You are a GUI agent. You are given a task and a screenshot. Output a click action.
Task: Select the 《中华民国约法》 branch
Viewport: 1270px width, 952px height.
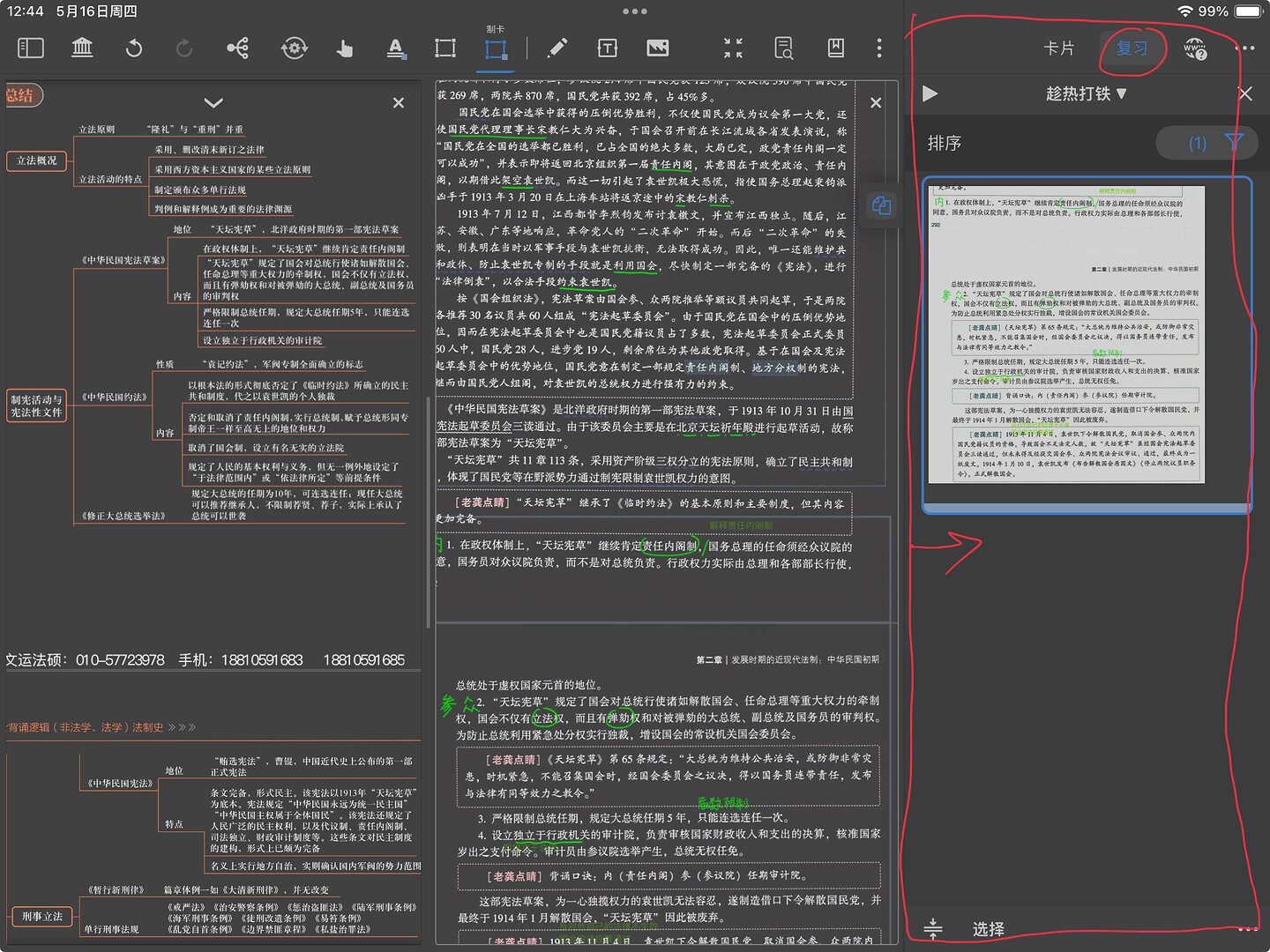(x=115, y=397)
